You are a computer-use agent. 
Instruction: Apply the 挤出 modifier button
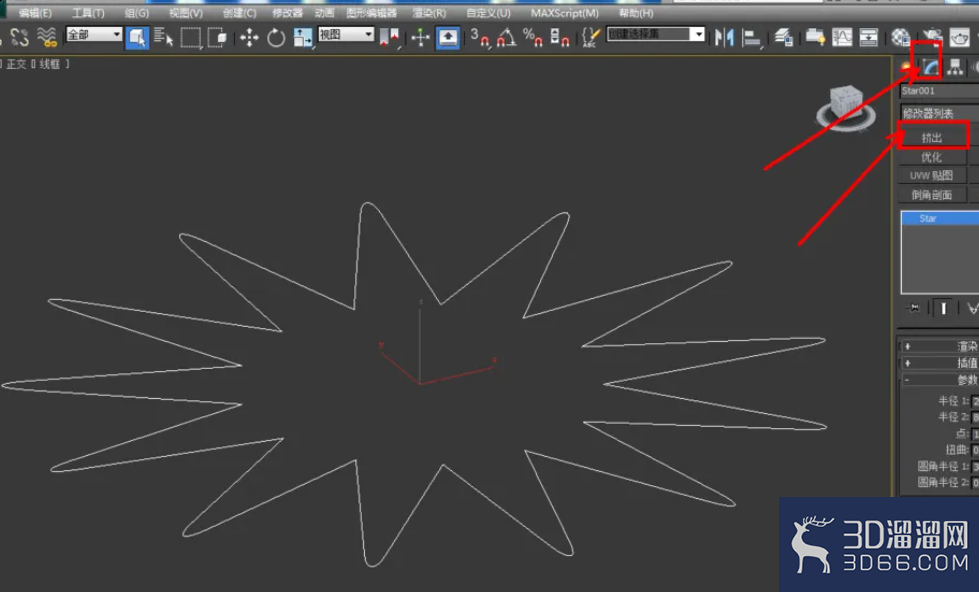(932, 137)
